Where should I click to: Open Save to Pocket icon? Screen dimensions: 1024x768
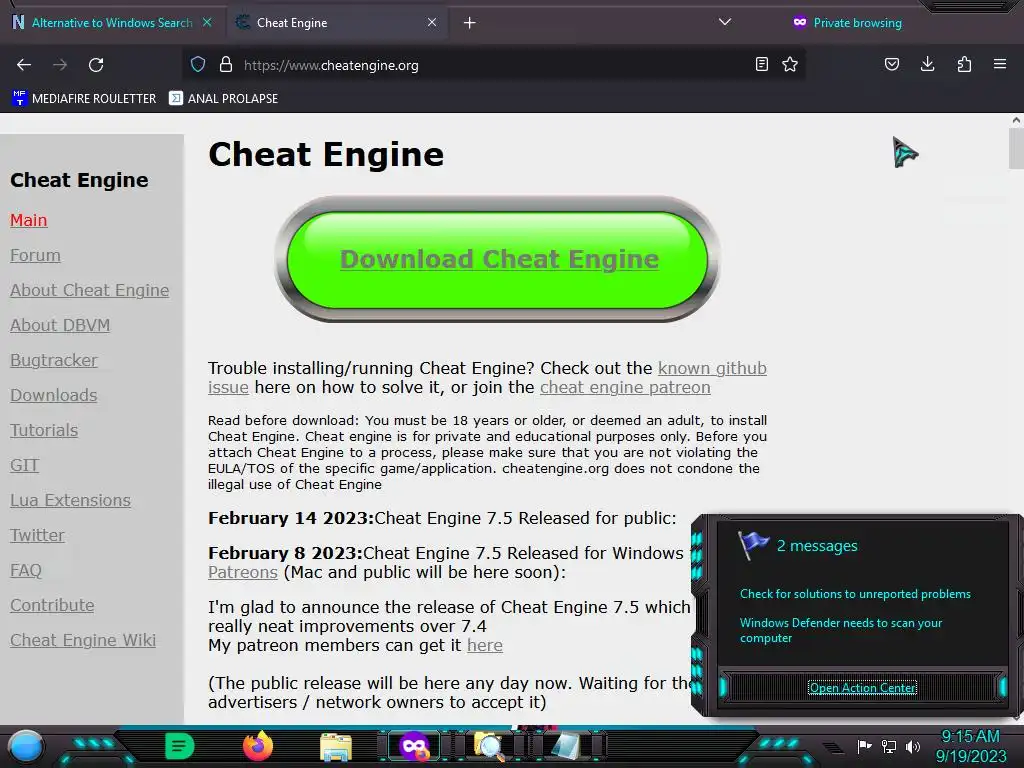click(x=891, y=64)
